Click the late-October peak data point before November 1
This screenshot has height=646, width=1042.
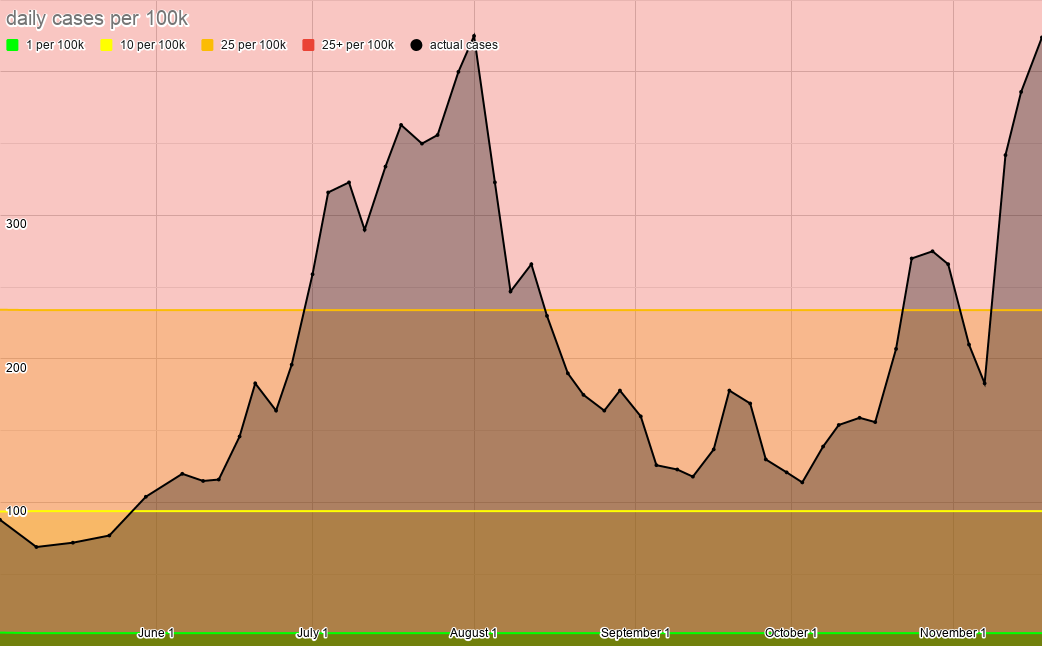[x=932, y=251]
